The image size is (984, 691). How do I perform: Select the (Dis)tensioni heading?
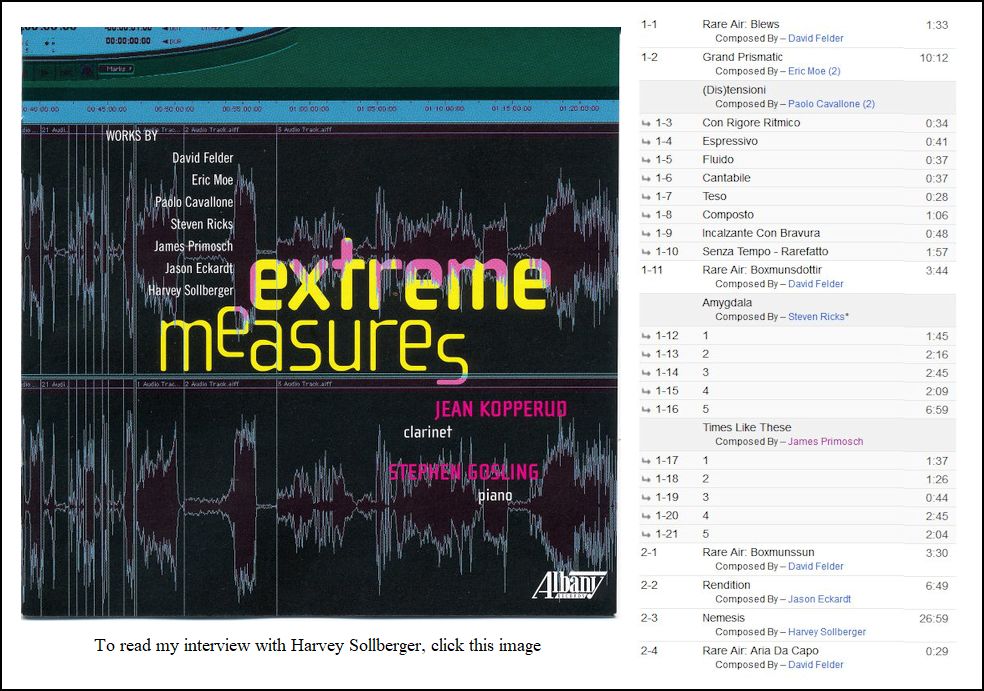pyautogui.click(x=734, y=90)
